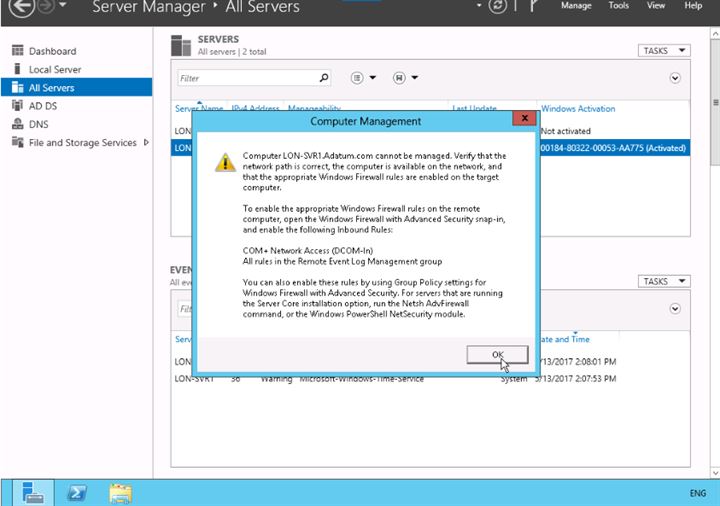Click the Servers saved queries icon
The width and height of the screenshot is (720, 506).
(399, 78)
